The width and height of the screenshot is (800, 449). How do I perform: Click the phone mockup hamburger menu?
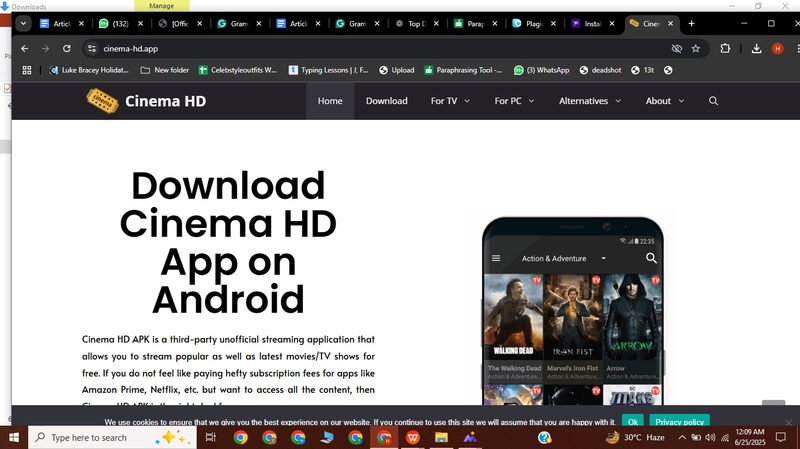pyautogui.click(x=496, y=258)
